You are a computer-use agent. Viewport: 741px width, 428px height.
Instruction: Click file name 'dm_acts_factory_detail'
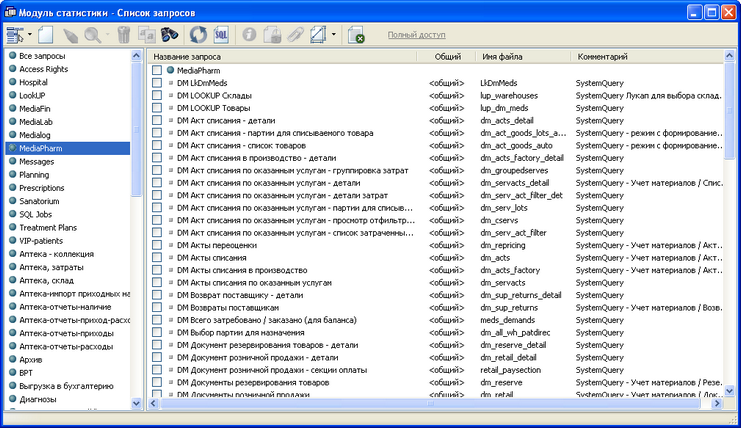pyautogui.click(x=522, y=158)
